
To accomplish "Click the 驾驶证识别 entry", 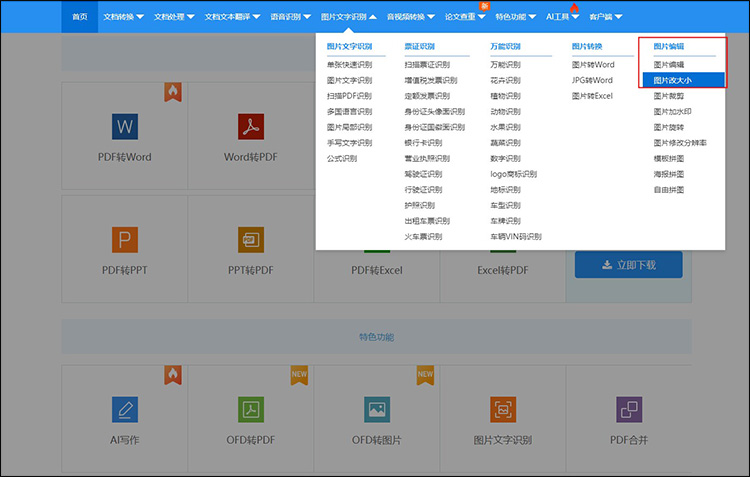I will click(423, 174).
